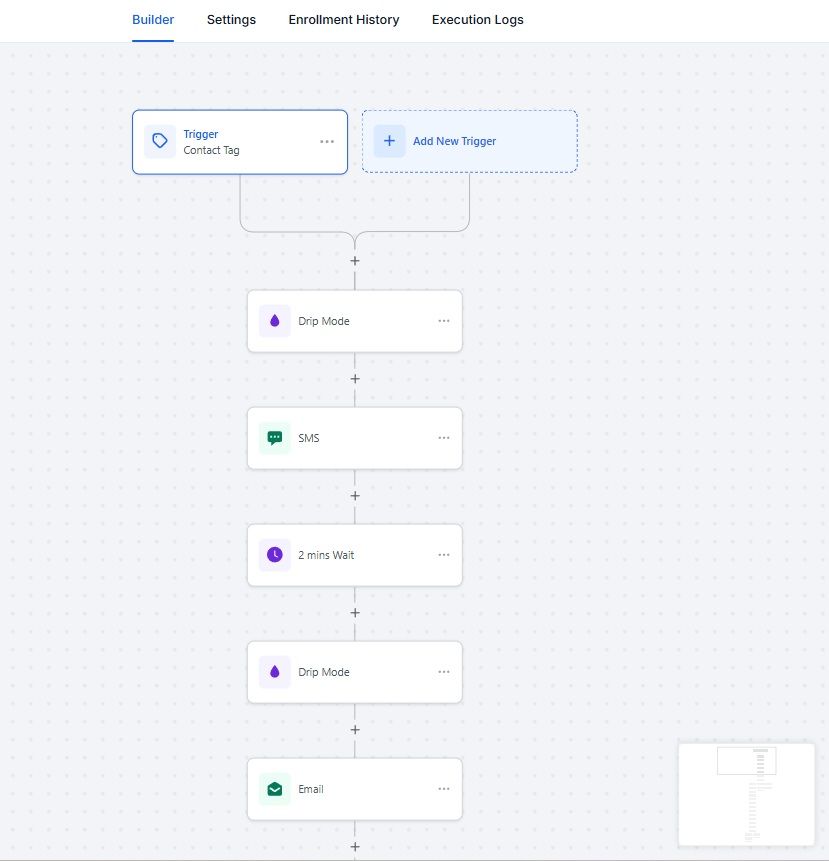
Task: Select the clock icon on 2 mins Wait
Action: coord(275,555)
